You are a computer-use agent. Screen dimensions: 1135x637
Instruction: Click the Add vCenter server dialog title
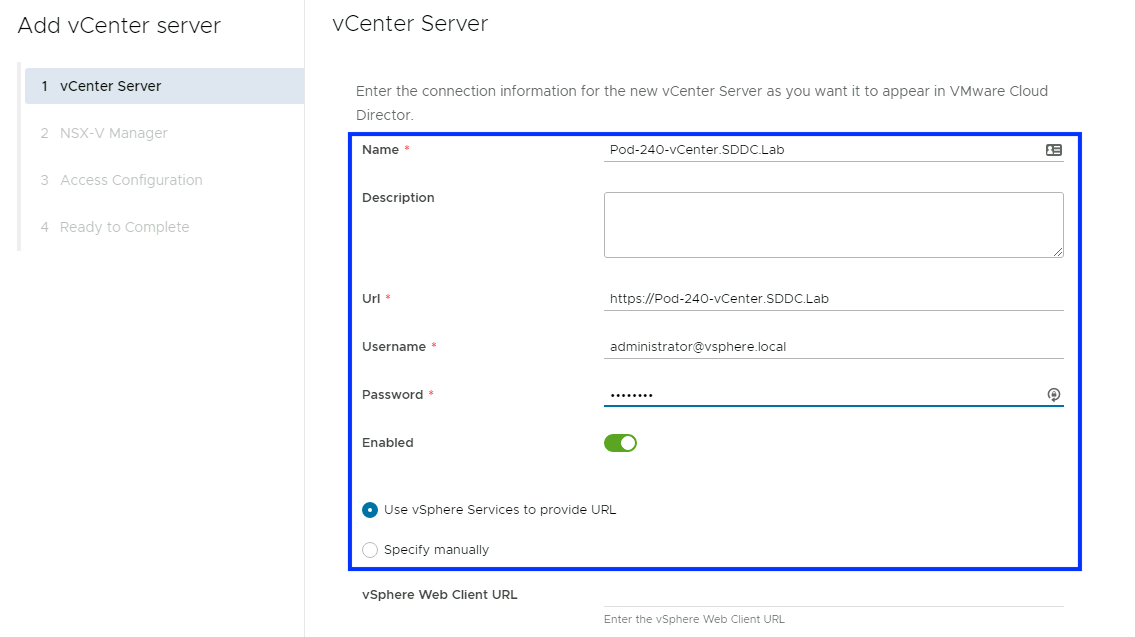(119, 26)
